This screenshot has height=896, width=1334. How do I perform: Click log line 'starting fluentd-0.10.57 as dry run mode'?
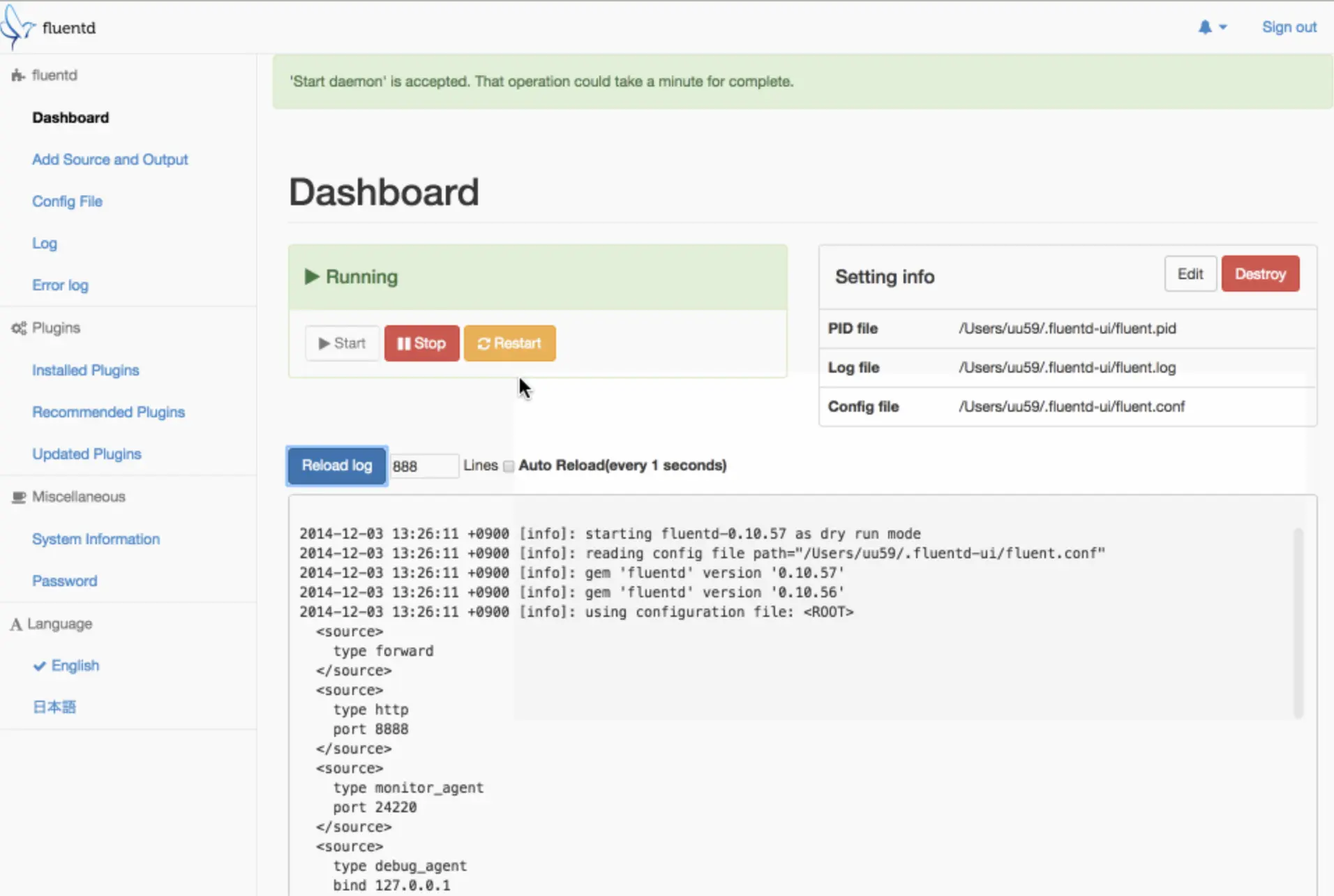click(x=753, y=534)
